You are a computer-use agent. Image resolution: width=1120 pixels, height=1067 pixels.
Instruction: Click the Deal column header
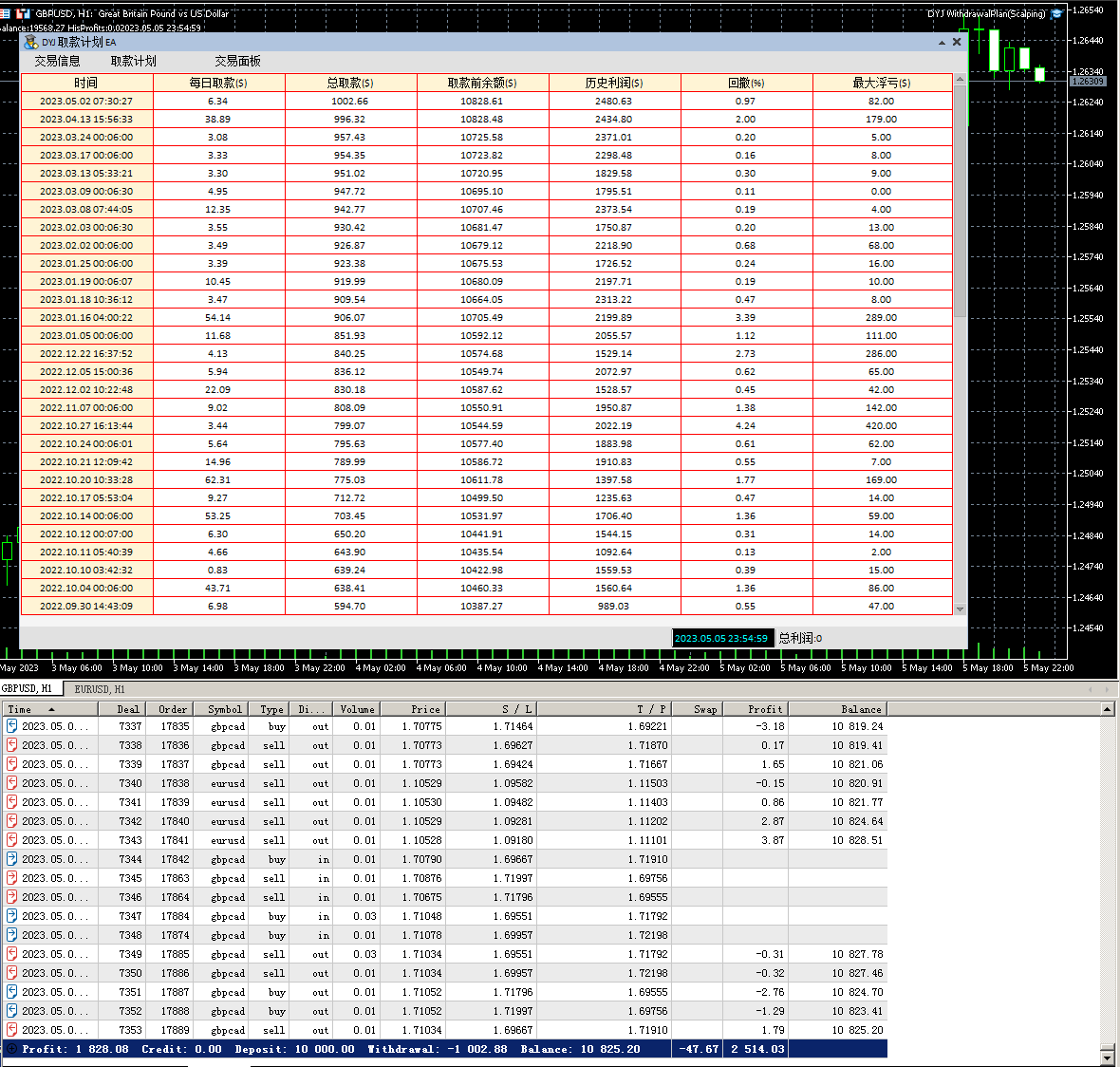pyautogui.click(x=122, y=709)
